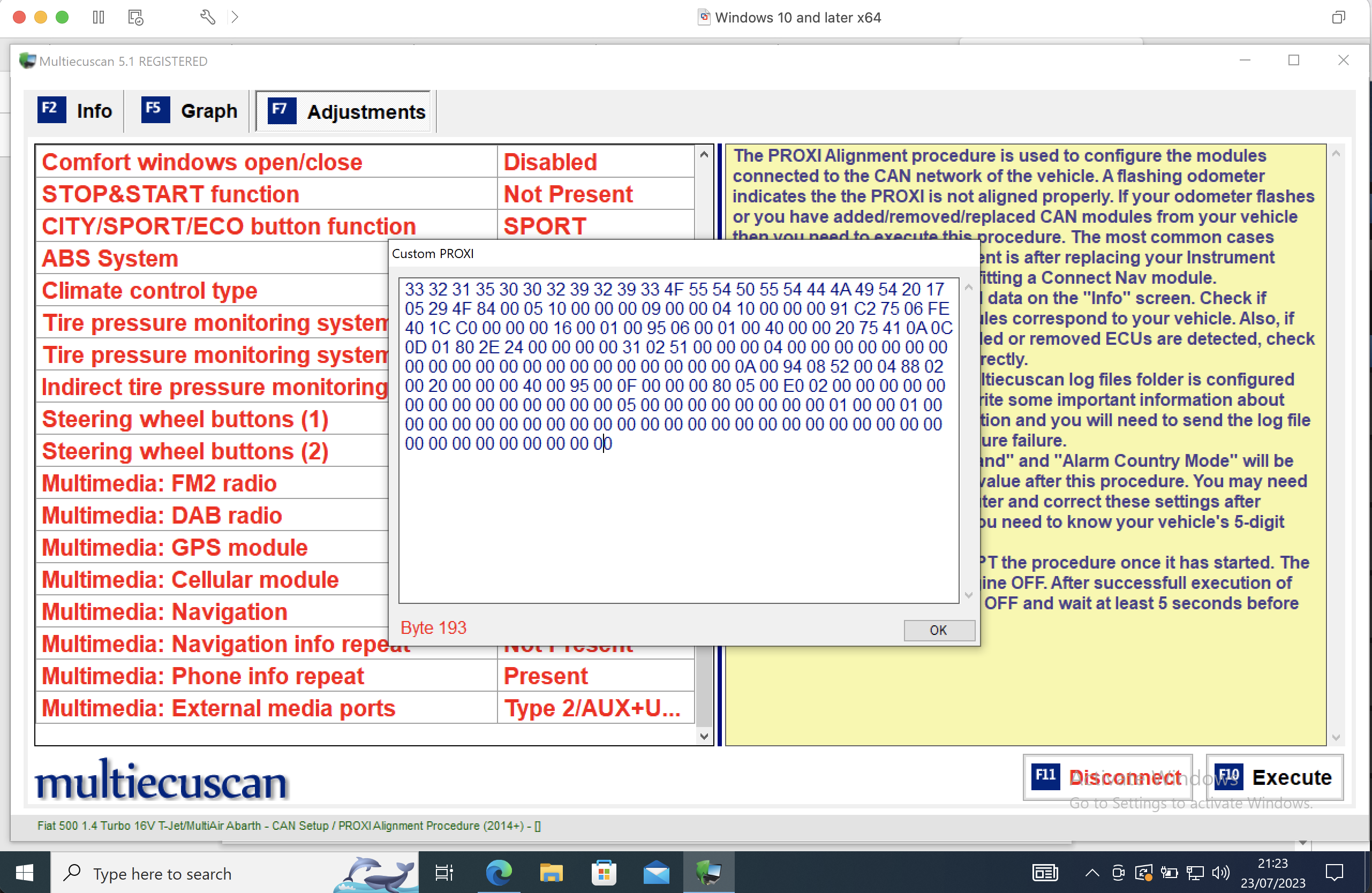Click the F2 Info icon
Image resolution: width=1372 pixels, height=893 pixels.
[x=51, y=109]
